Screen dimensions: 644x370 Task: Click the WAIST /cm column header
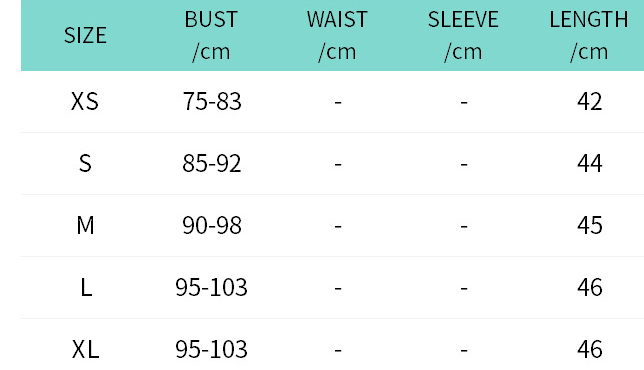tap(337, 36)
